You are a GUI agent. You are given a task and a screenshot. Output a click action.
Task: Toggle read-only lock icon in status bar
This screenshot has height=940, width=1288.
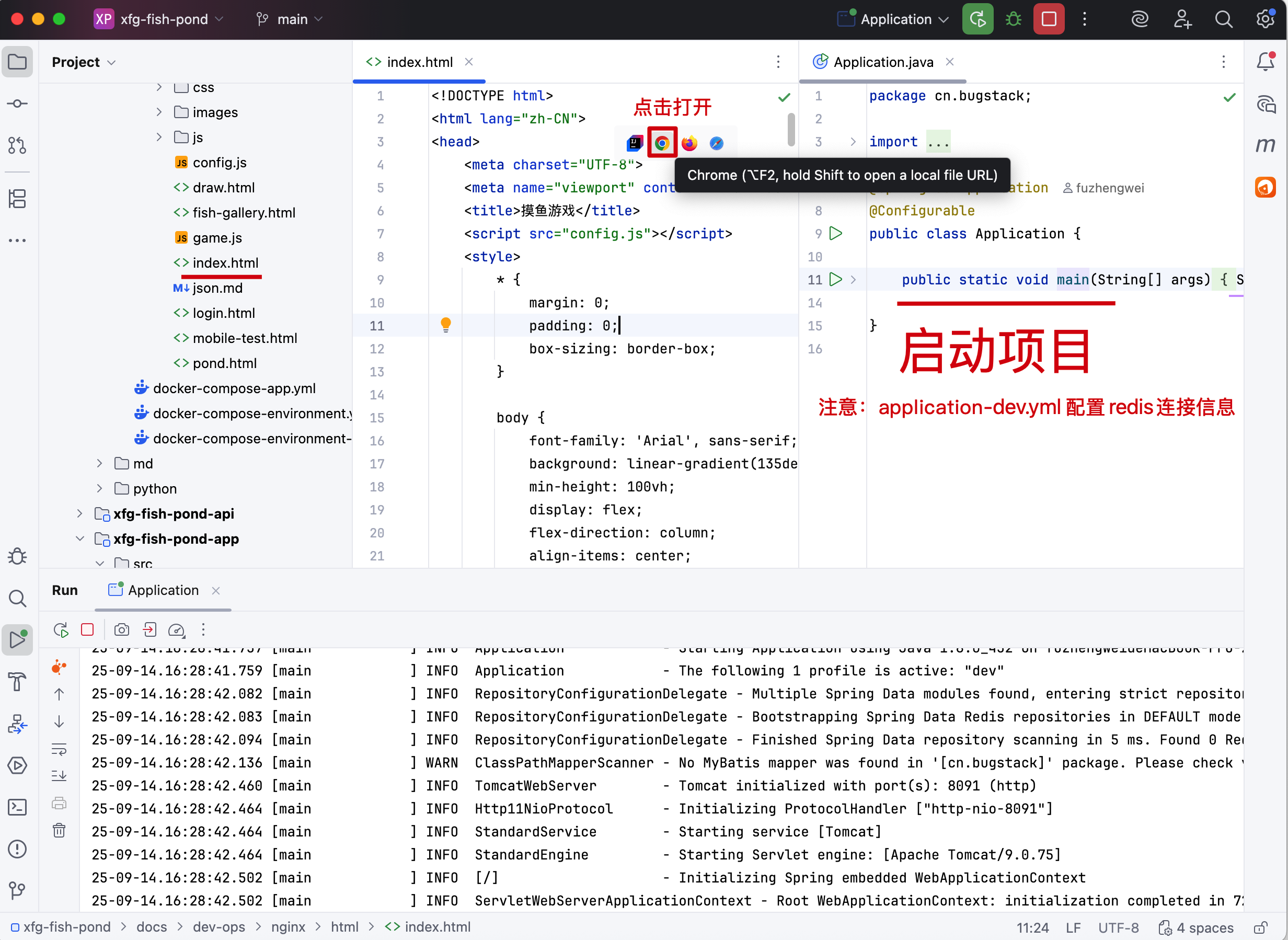(x=1261, y=927)
